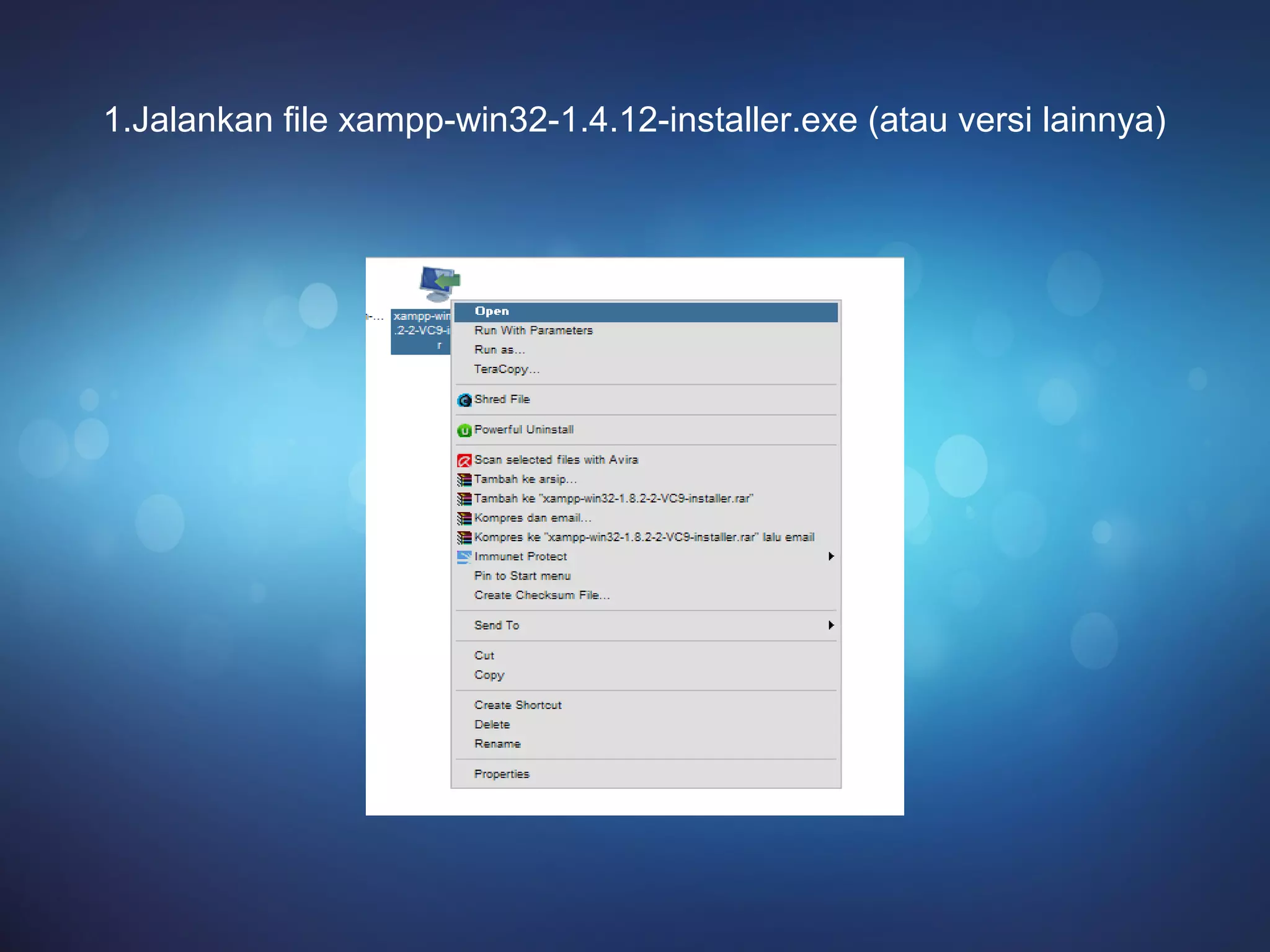Select Create Shortcut entry
This screenshot has height=952, width=1270.
point(646,705)
